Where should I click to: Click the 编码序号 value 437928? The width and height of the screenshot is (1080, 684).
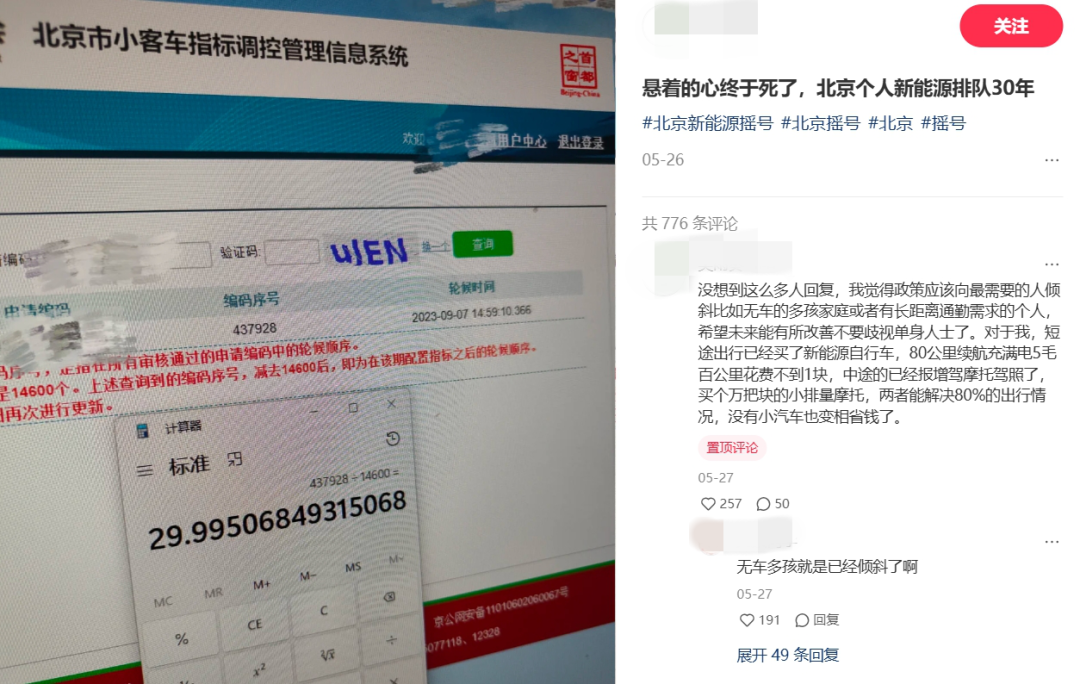point(254,329)
